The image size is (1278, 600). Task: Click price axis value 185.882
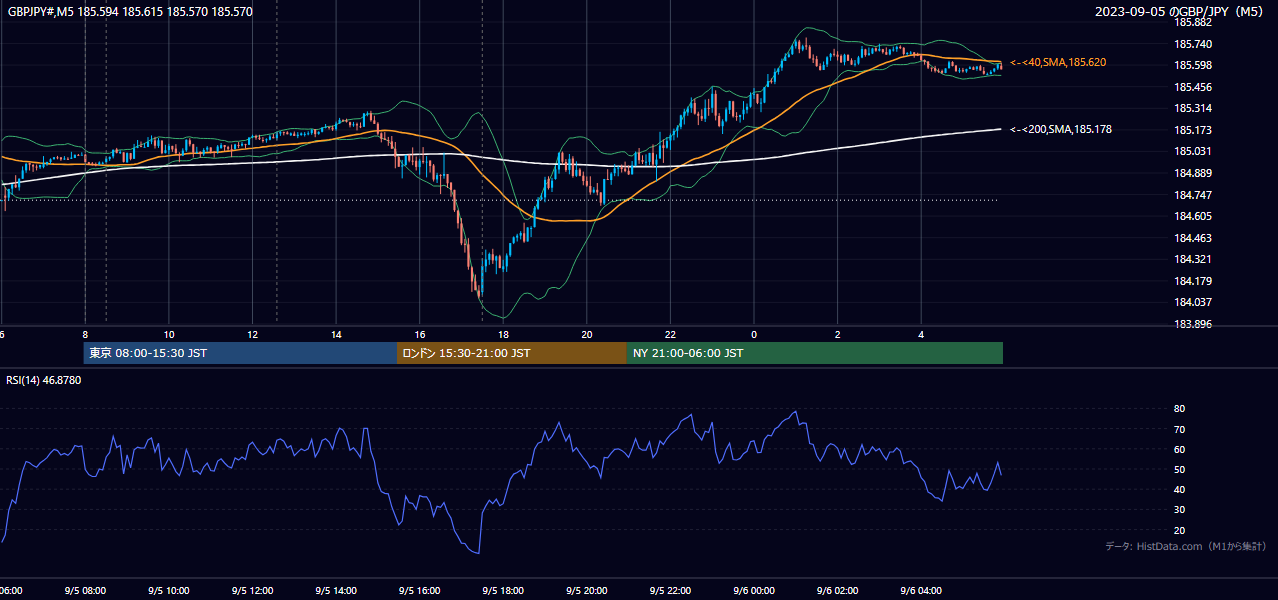1194,22
